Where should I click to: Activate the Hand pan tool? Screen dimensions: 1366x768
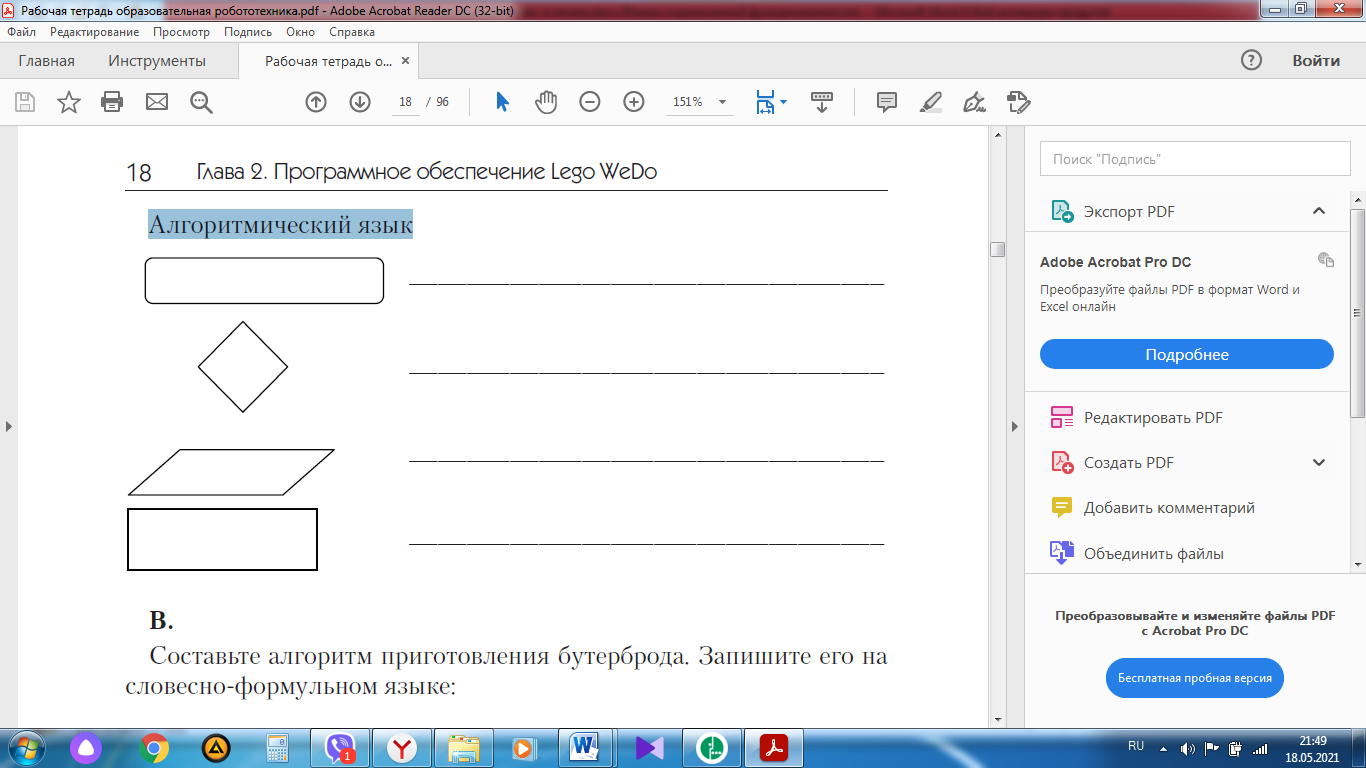pos(546,102)
